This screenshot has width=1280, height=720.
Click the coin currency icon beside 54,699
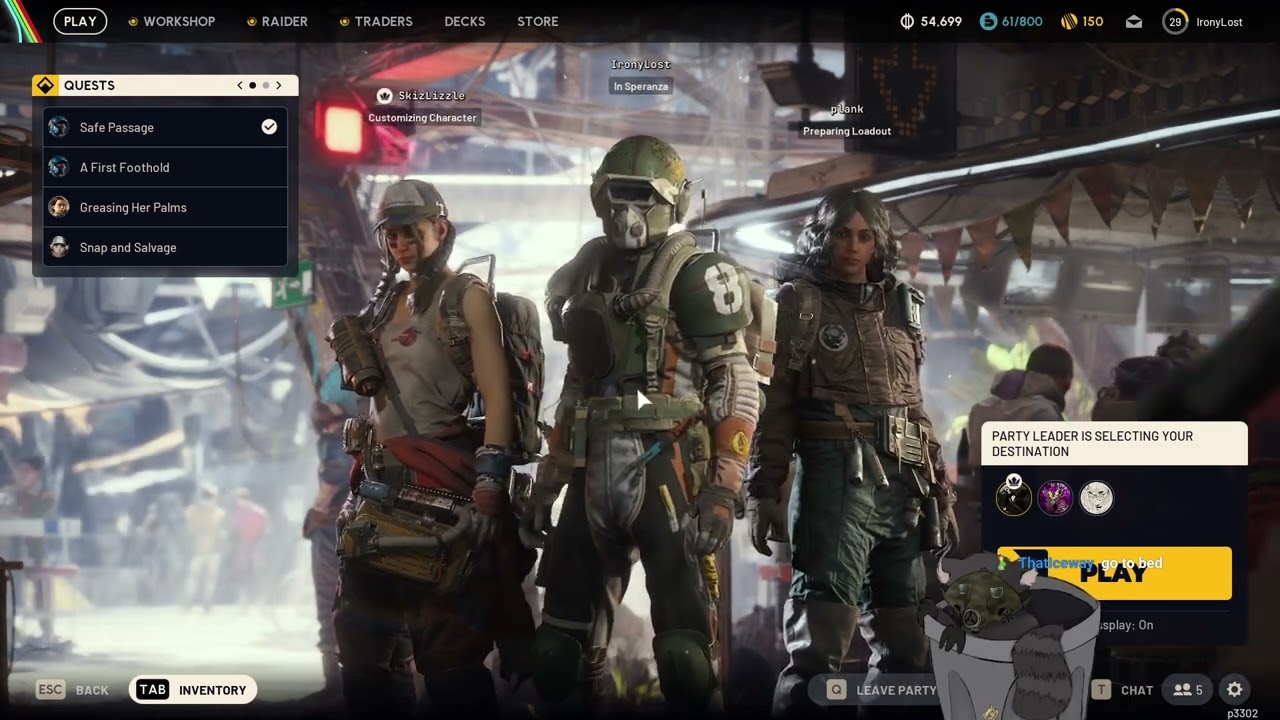(908, 21)
